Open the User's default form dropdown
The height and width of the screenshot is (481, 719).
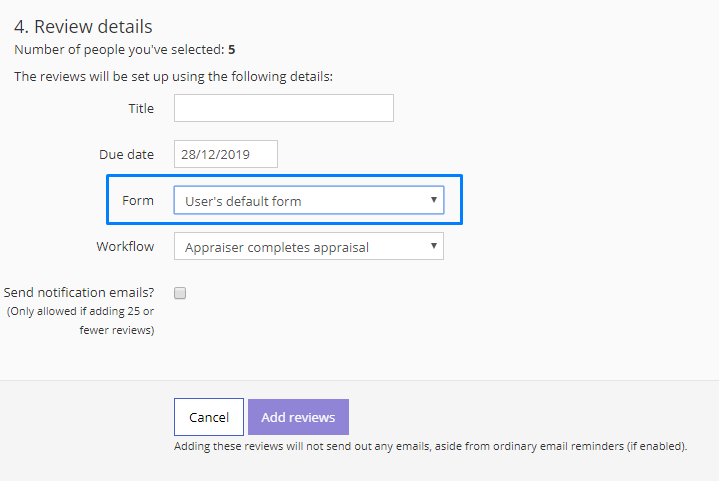(309, 200)
